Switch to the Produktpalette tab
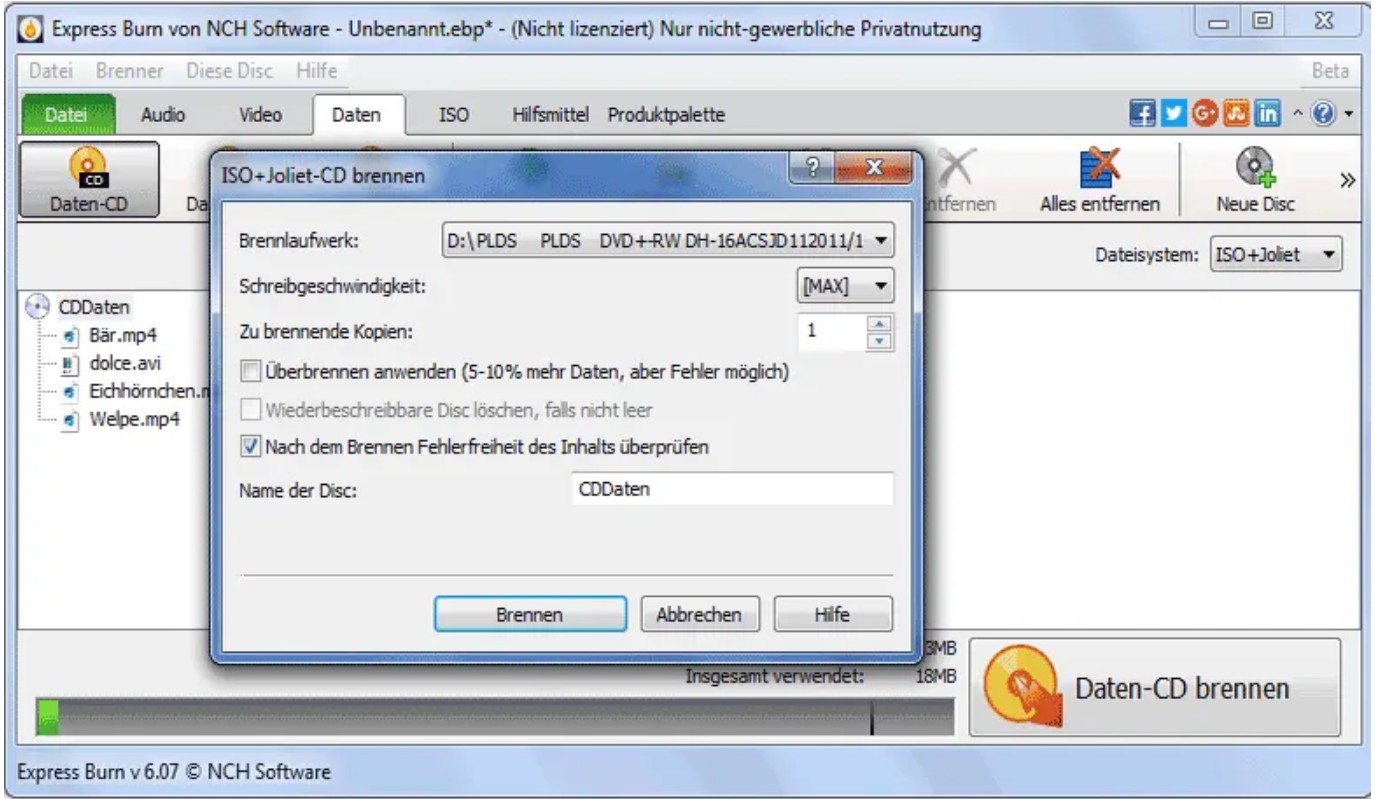The width and height of the screenshot is (1375, 799). pos(666,115)
